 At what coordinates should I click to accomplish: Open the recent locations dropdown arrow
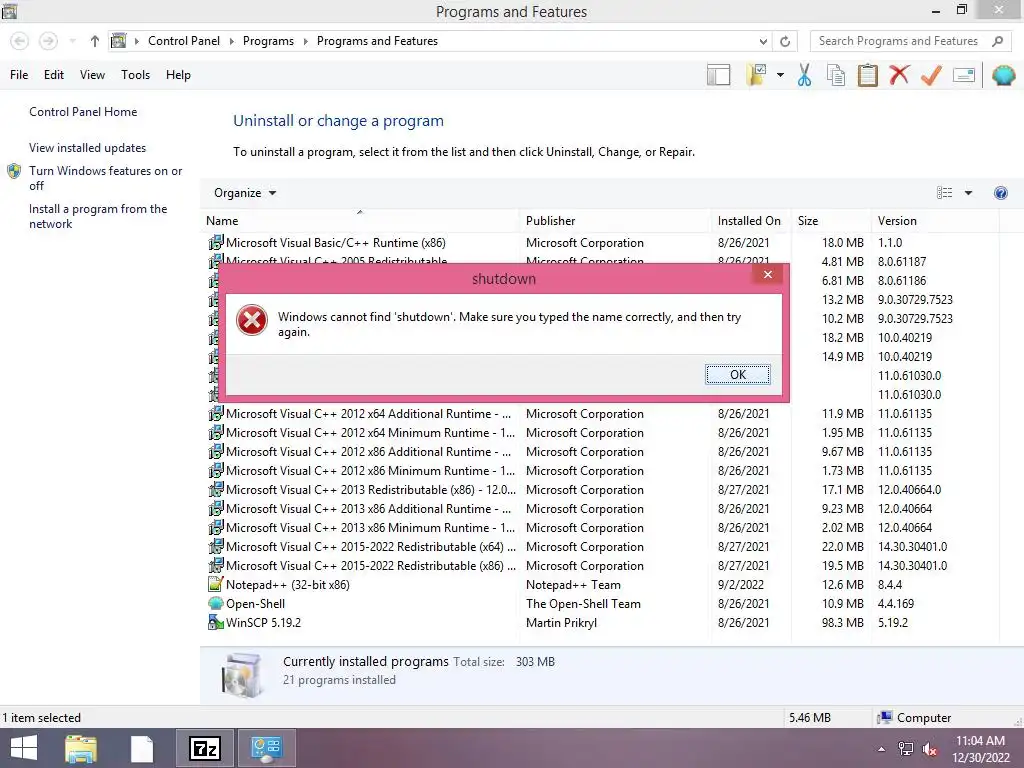(72, 41)
